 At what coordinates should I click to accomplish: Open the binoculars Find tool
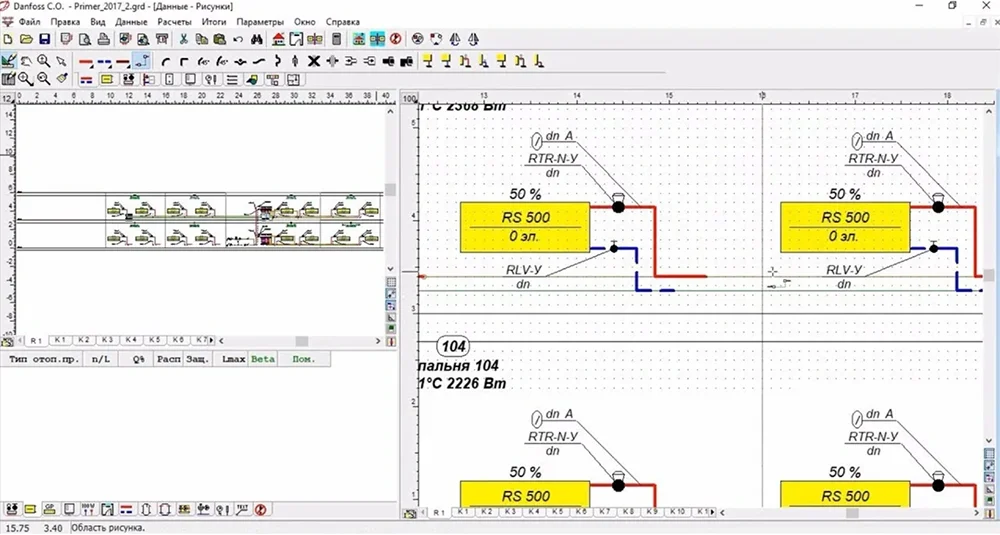click(255, 40)
